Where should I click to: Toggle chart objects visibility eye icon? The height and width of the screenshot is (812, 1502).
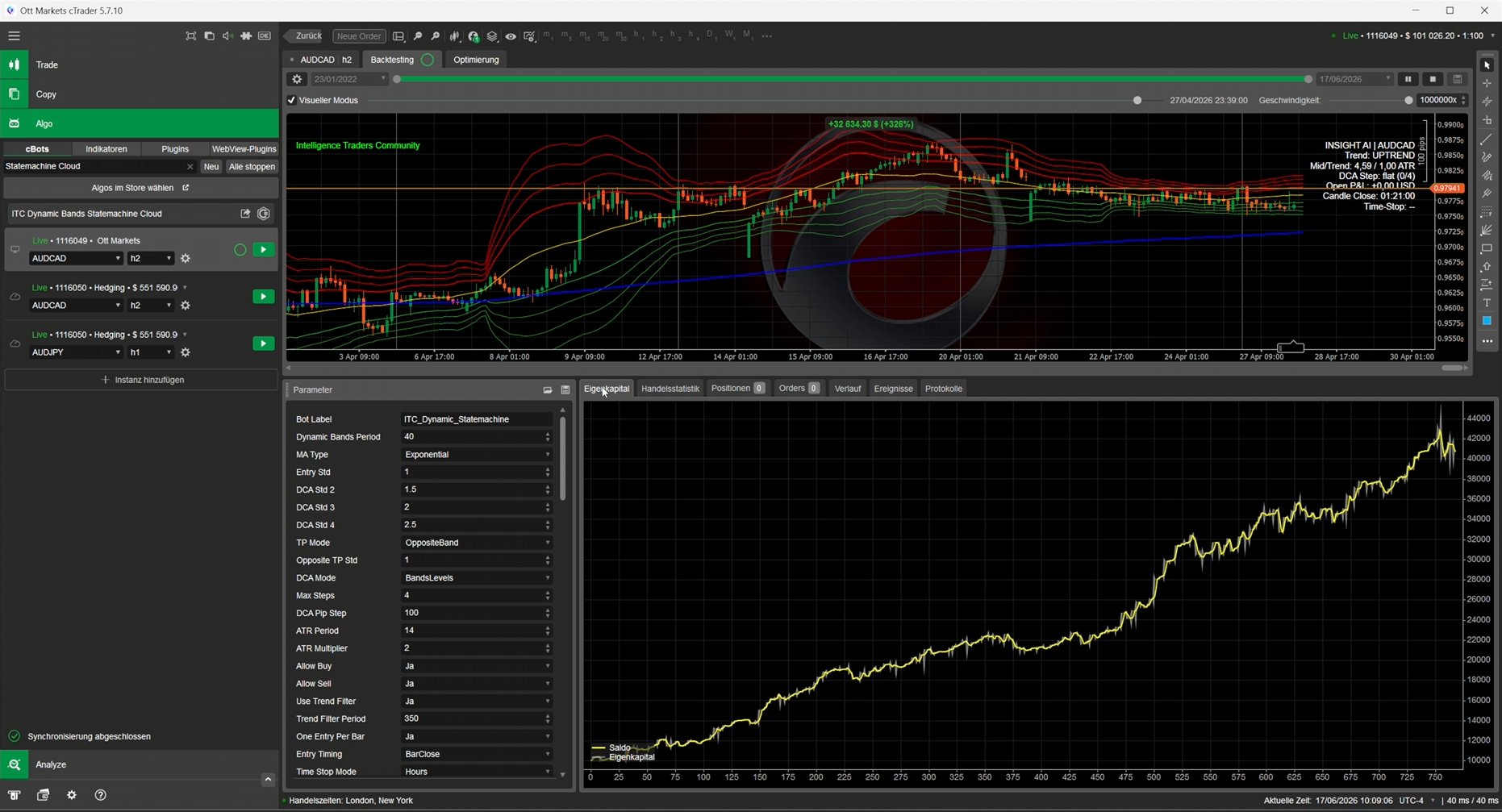(511, 36)
